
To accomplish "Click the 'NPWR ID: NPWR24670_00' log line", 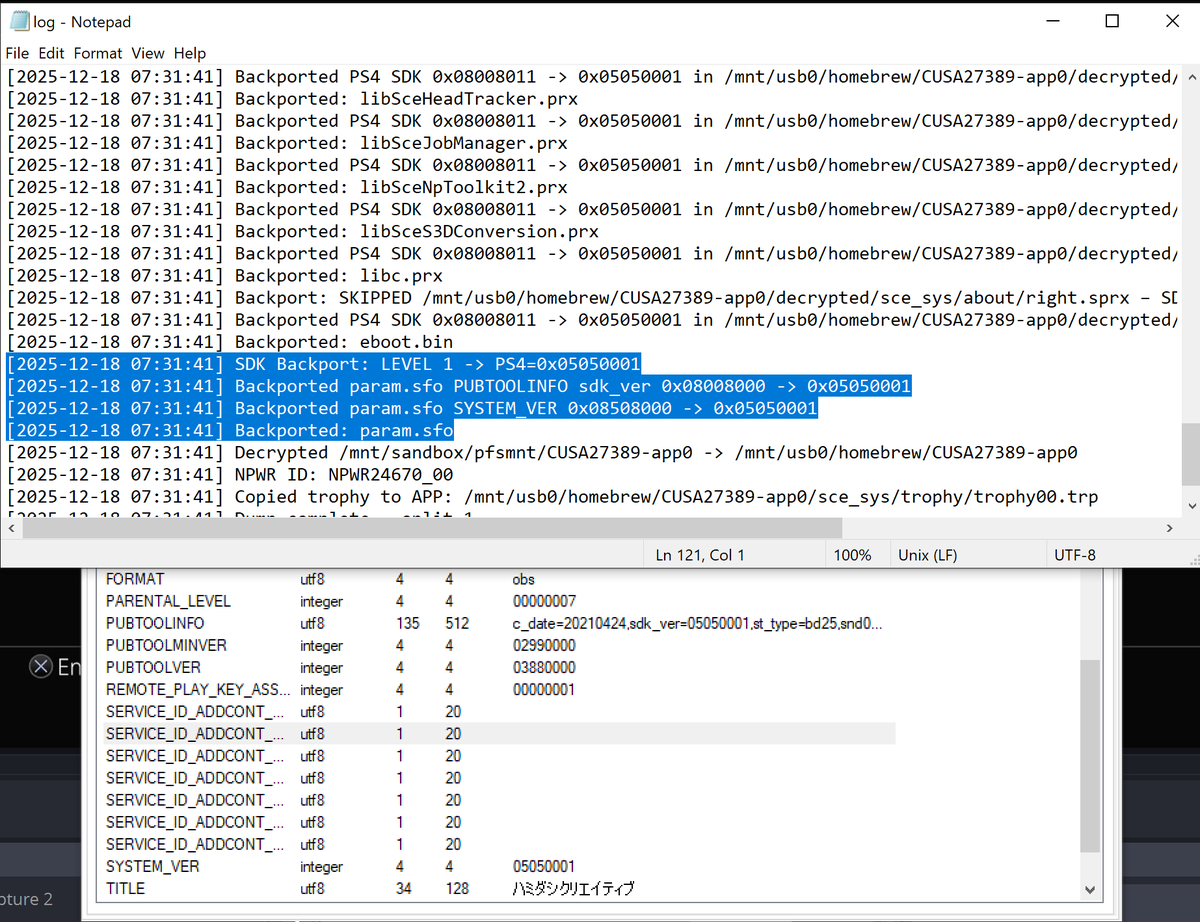I will click(x=230, y=474).
